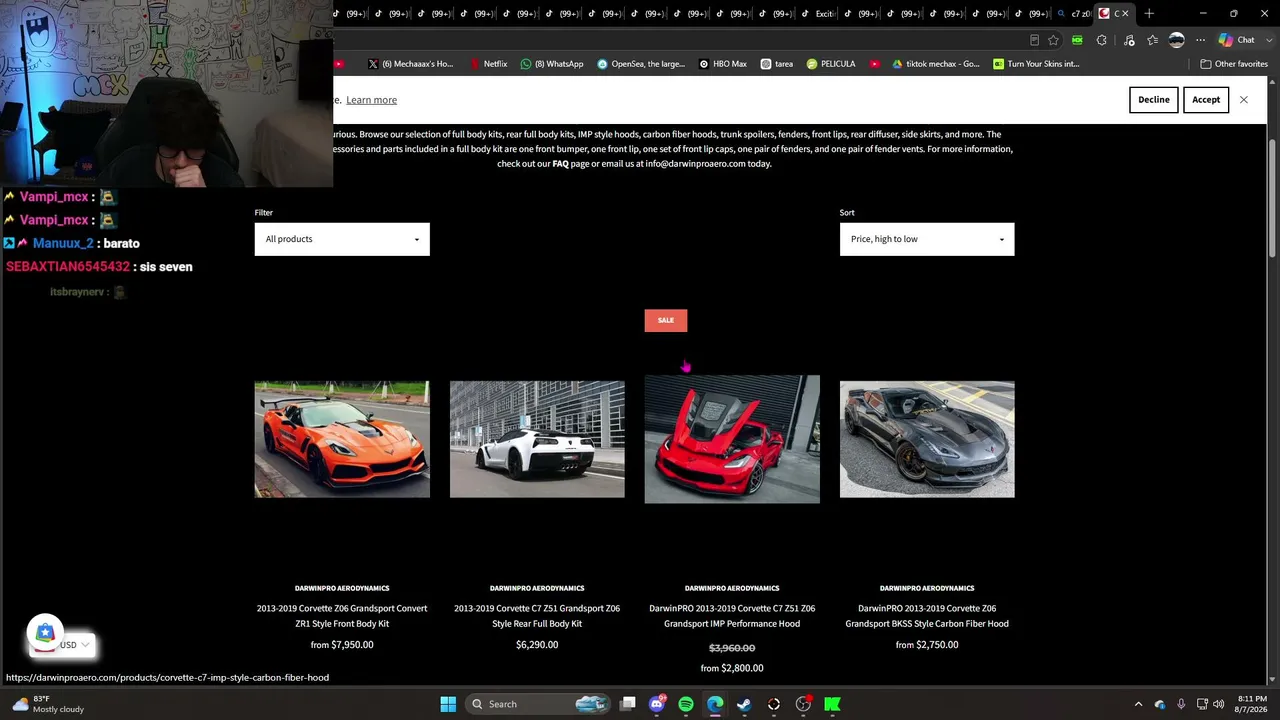Viewport: 1280px width, 720px height.
Task: Open the OneDrive tray icon
Action: coord(1160,704)
